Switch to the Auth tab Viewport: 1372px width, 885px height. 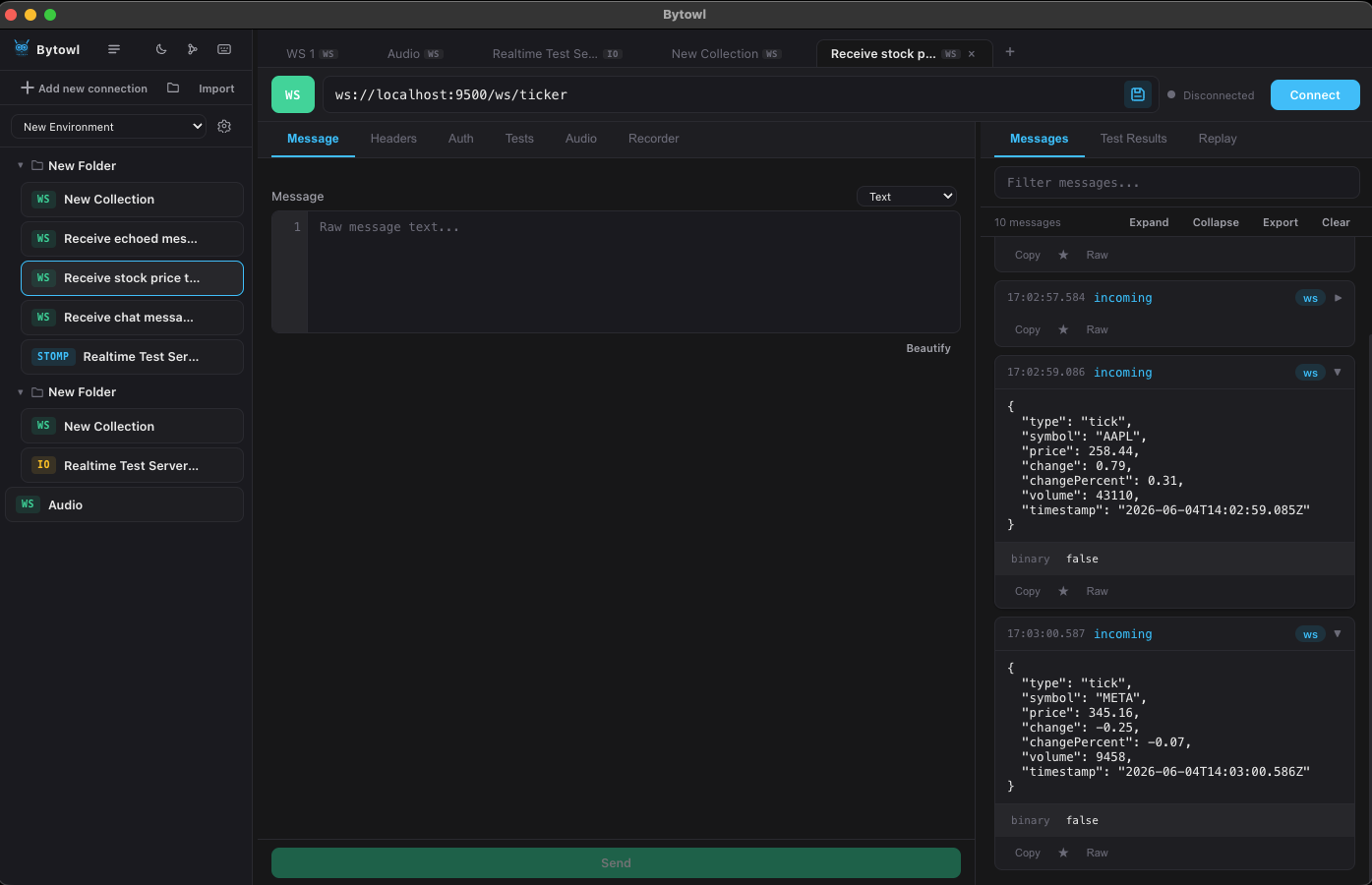click(x=461, y=139)
